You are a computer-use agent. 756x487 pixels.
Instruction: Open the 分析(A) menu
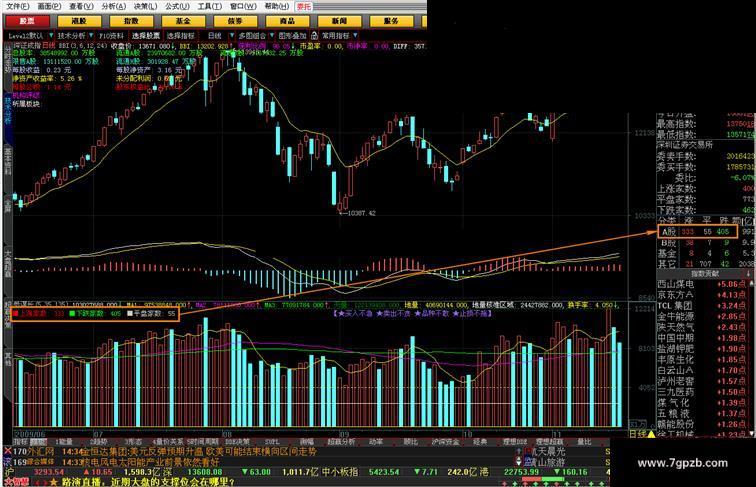pyautogui.click(x=114, y=6)
